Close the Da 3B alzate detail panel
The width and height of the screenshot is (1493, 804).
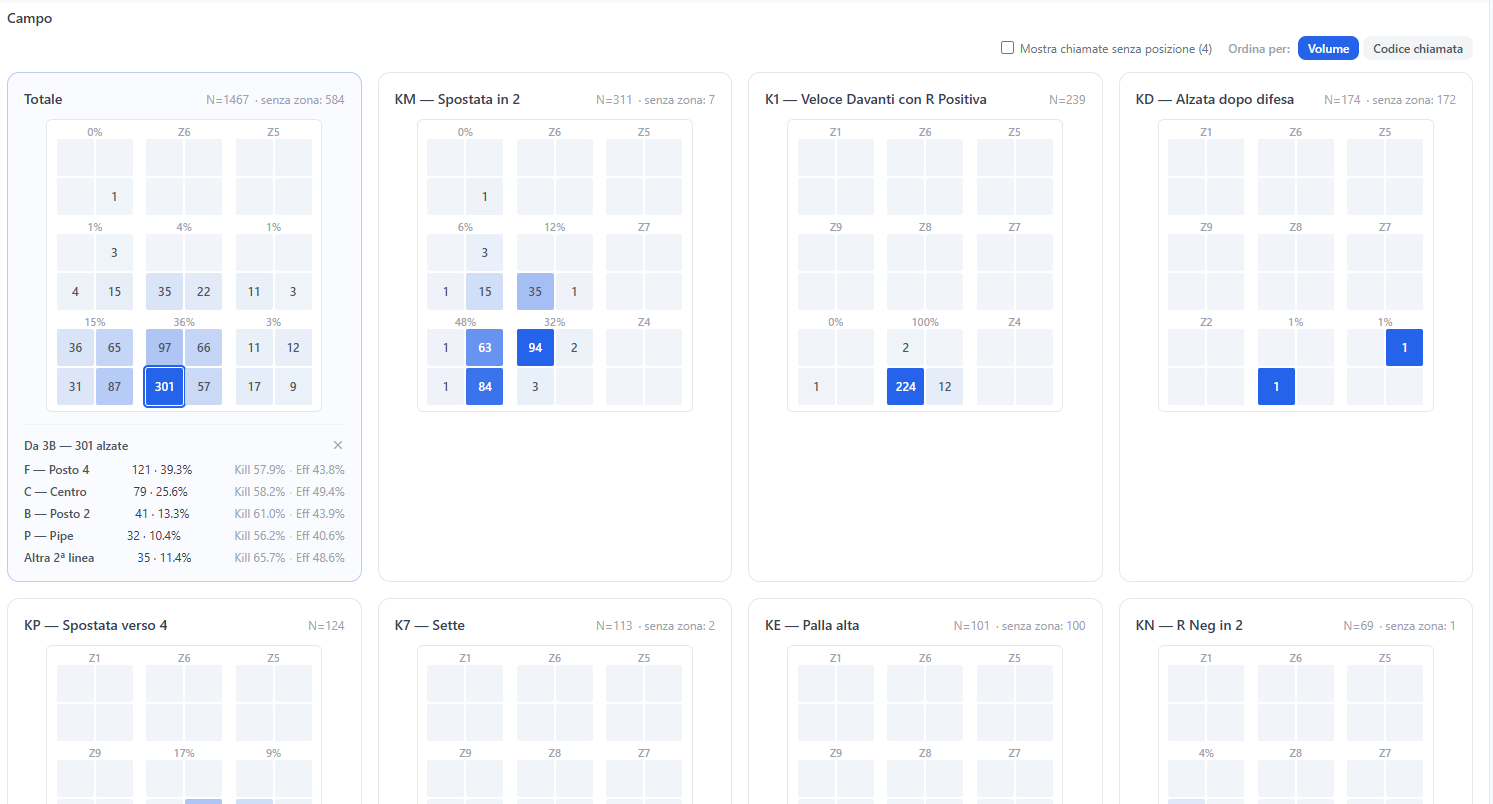tap(338, 445)
